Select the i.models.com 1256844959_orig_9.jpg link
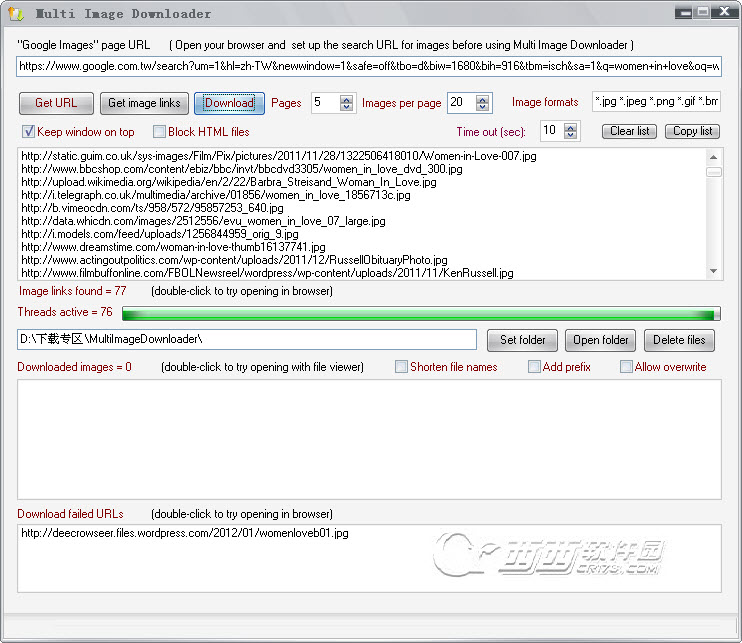 (160, 234)
